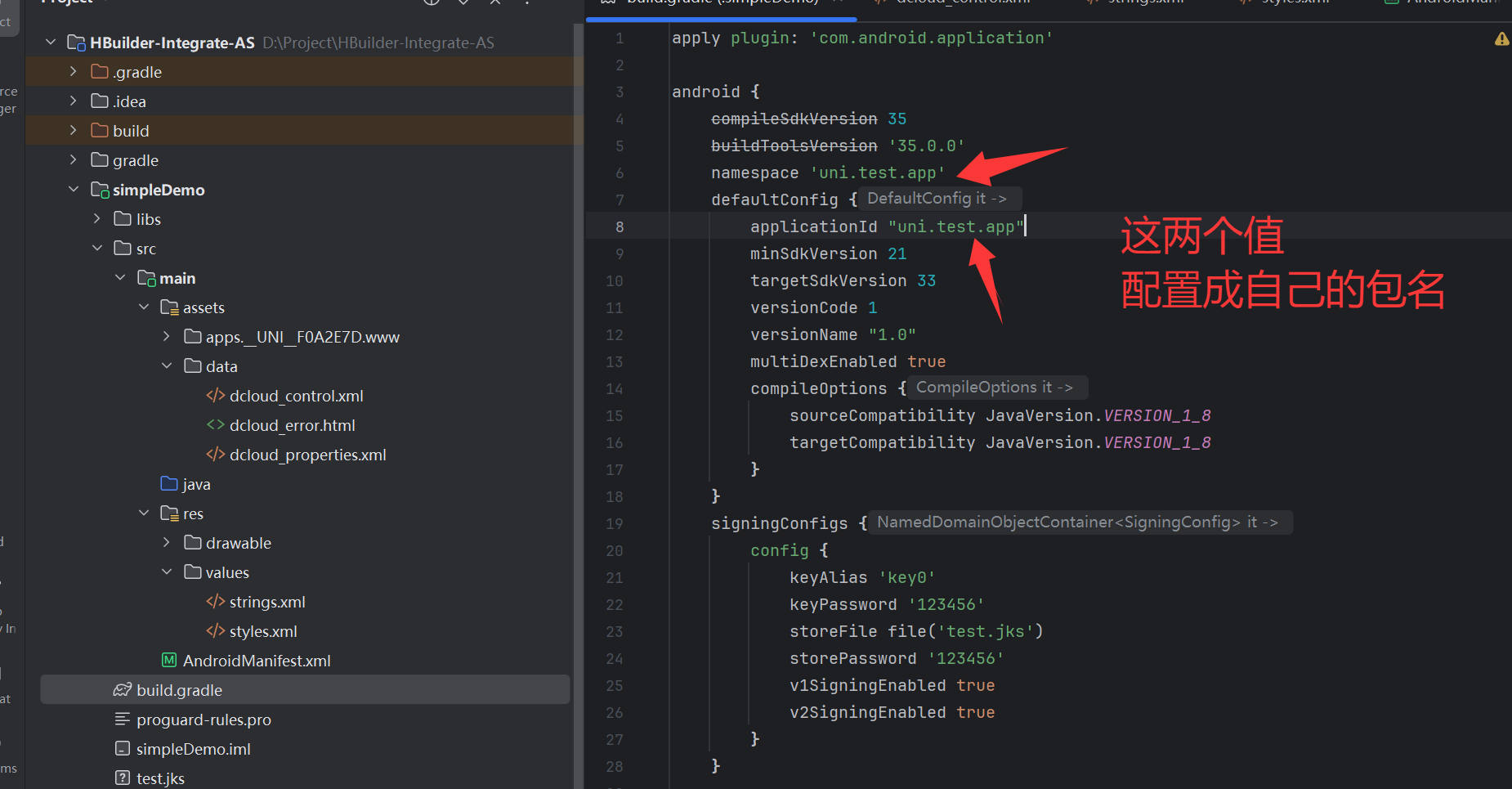Select styles.xml under values
Image resolution: width=1512 pixels, height=789 pixels.
[263, 631]
